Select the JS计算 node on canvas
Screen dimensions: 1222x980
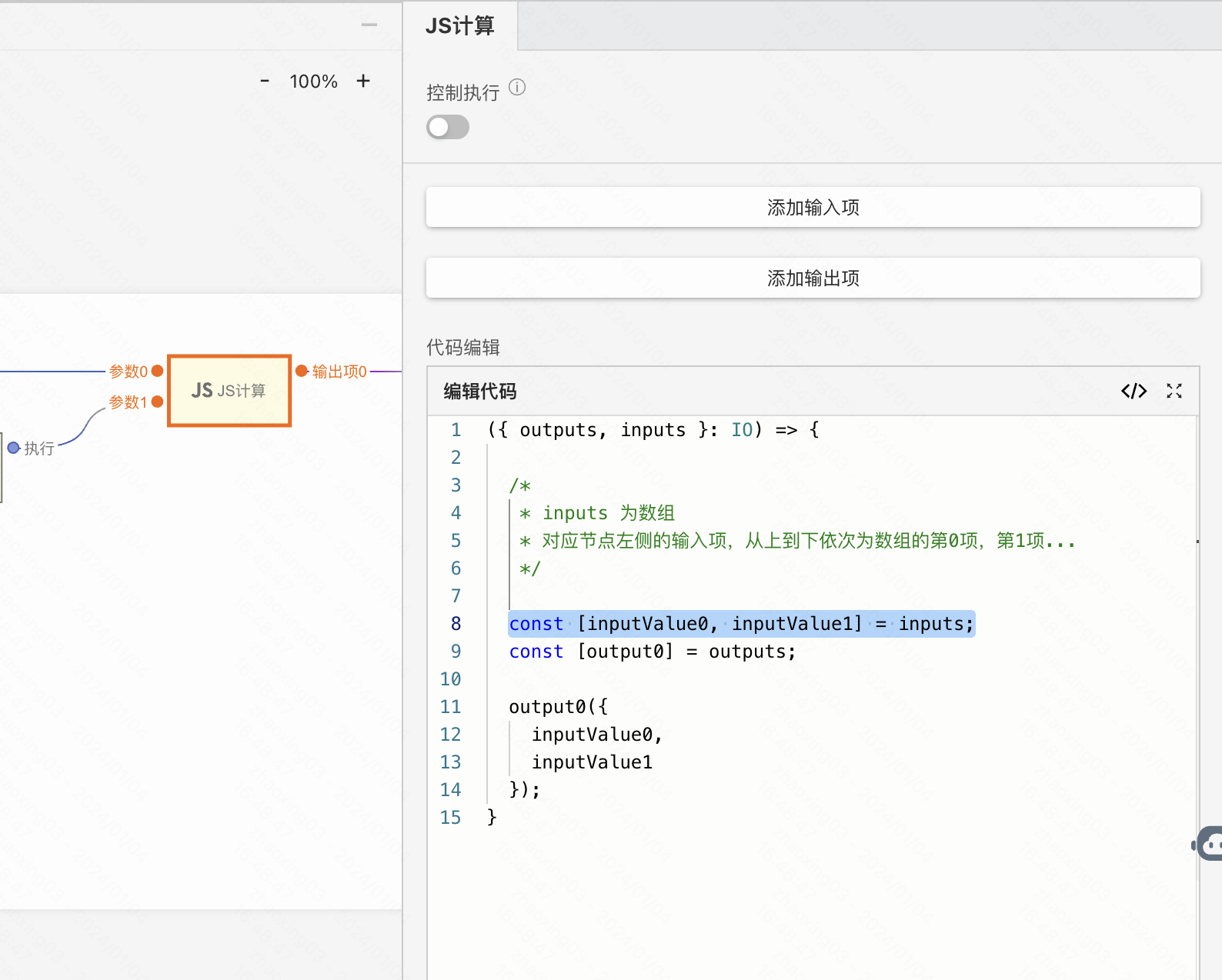point(229,391)
